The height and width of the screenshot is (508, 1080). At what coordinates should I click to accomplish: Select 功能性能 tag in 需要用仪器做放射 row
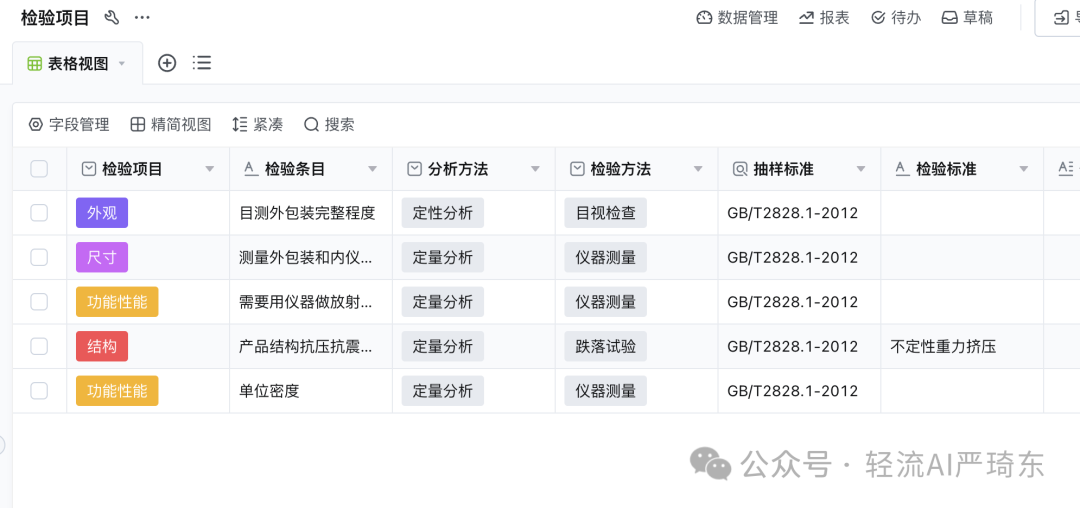[117, 301]
